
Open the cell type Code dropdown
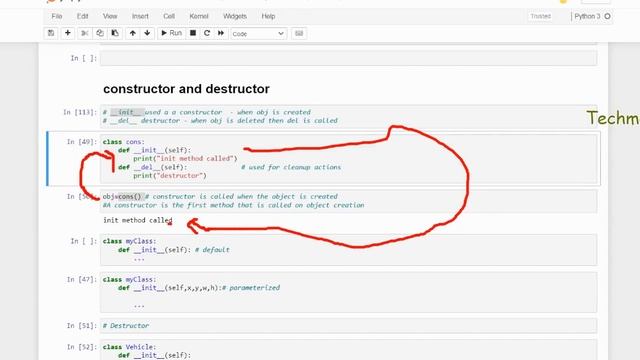point(258,34)
